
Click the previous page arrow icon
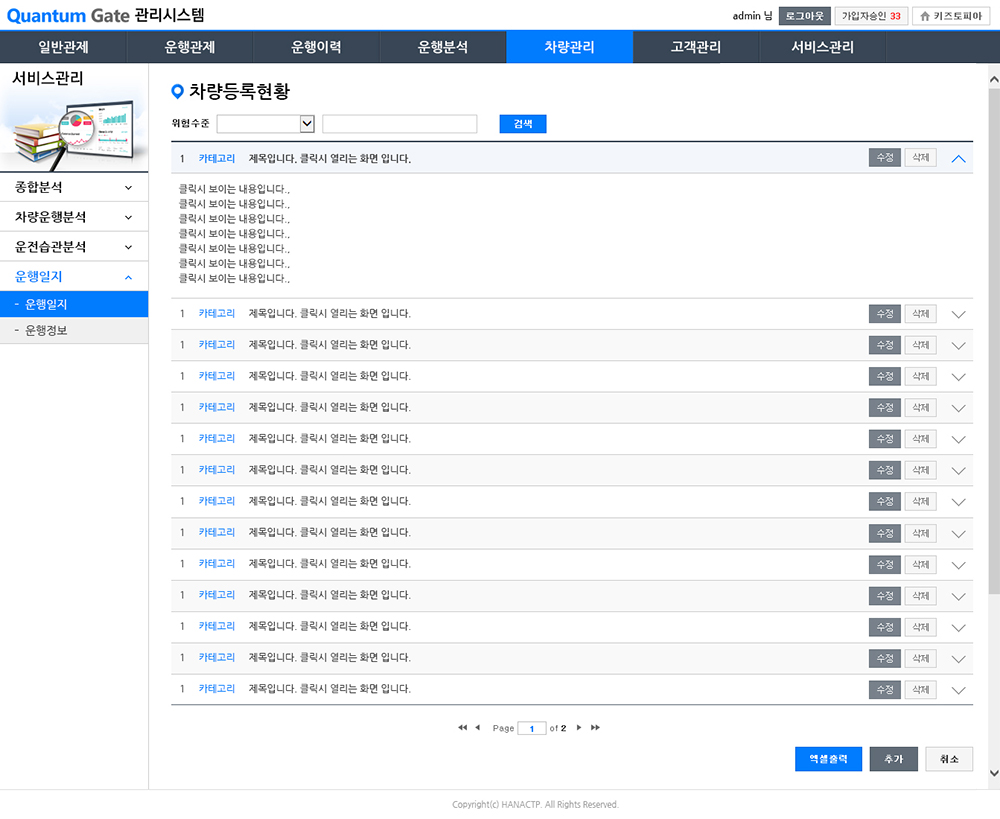[478, 728]
